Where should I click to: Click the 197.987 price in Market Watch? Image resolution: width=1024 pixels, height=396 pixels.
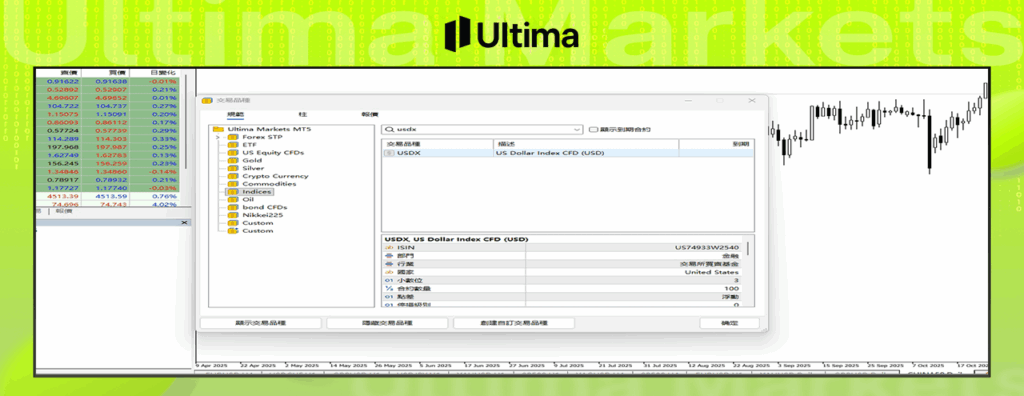(x=111, y=147)
